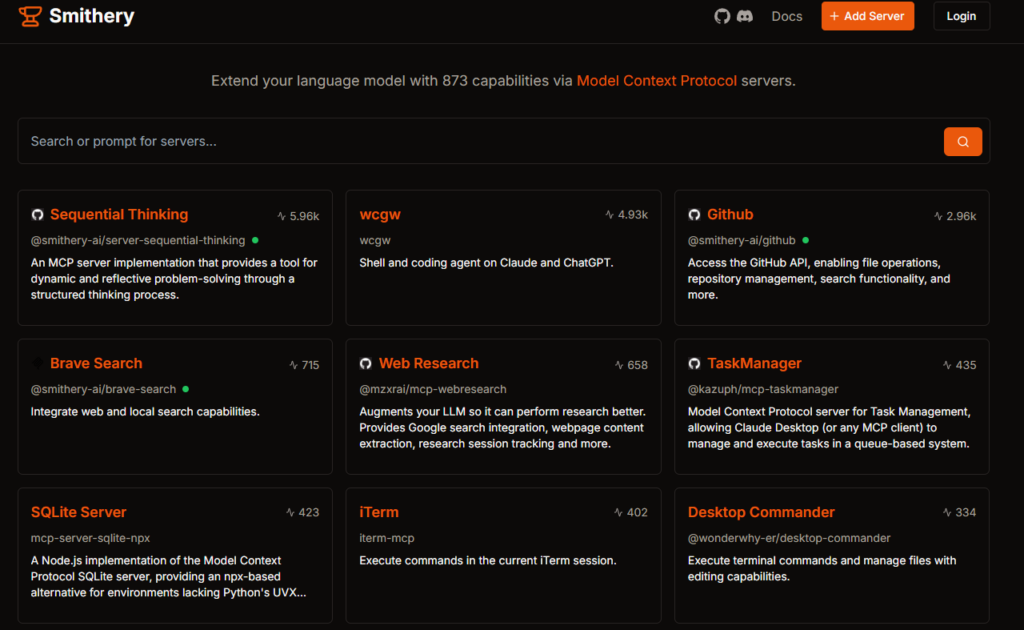Open Desktop Commander server title
1024x630 pixels.
(x=761, y=512)
